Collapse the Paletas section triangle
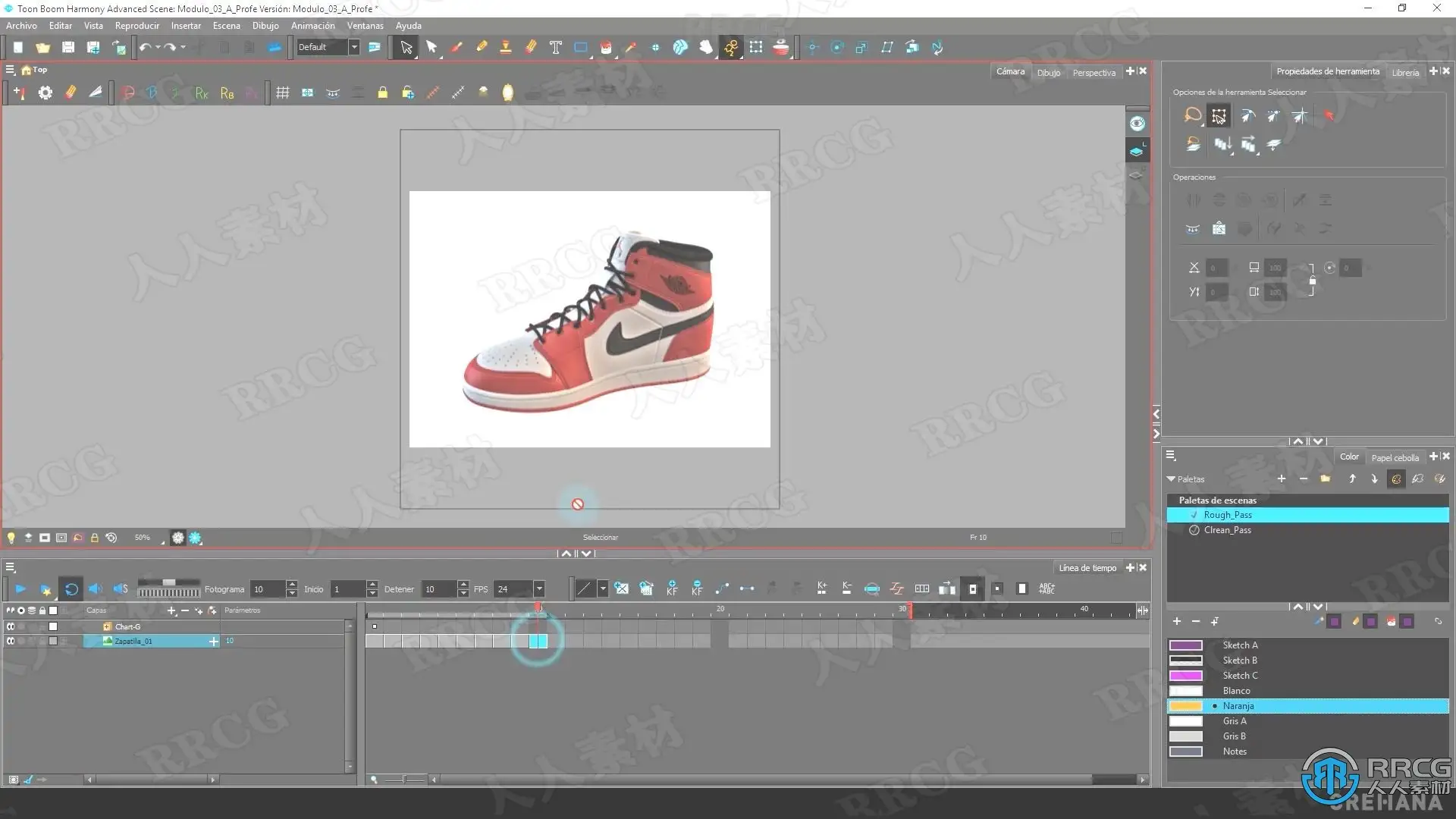 coord(1171,479)
